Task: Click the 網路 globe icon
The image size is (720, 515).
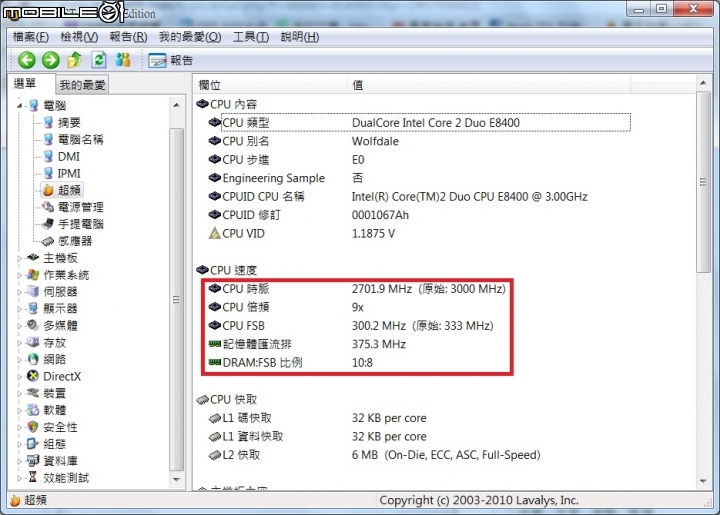Action: pyautogui.click(x=33, y=359)
